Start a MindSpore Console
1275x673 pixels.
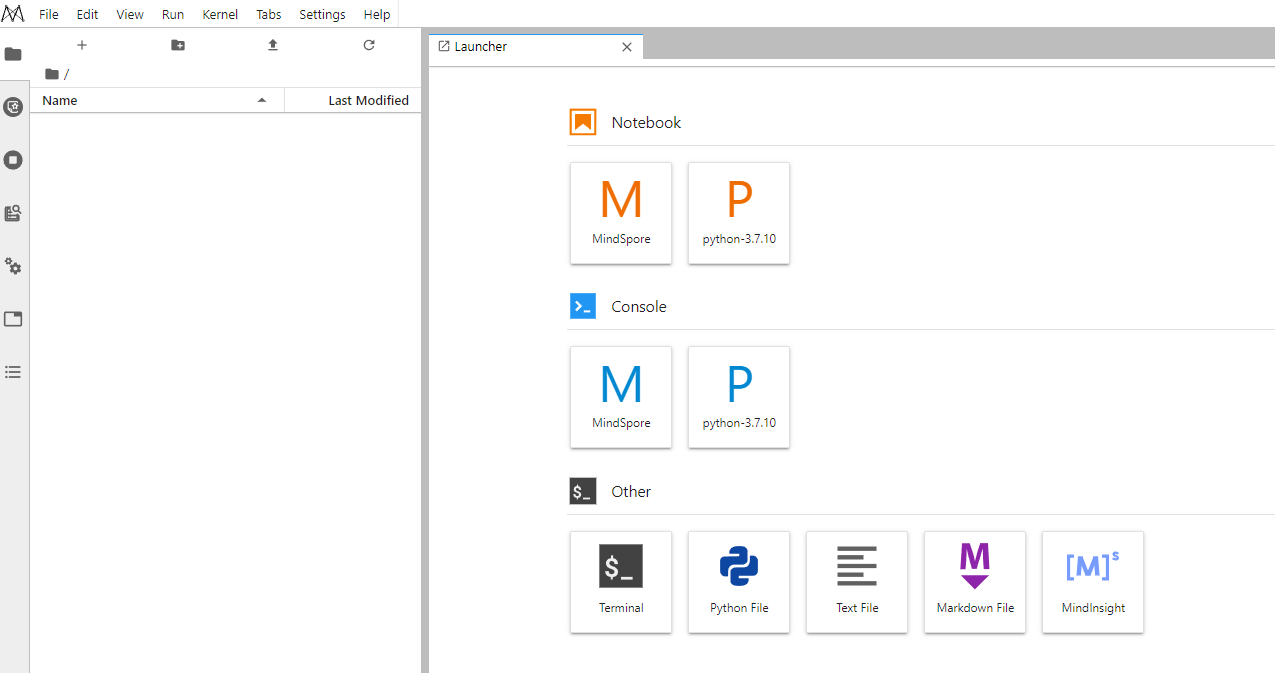[x=621, y=397]
